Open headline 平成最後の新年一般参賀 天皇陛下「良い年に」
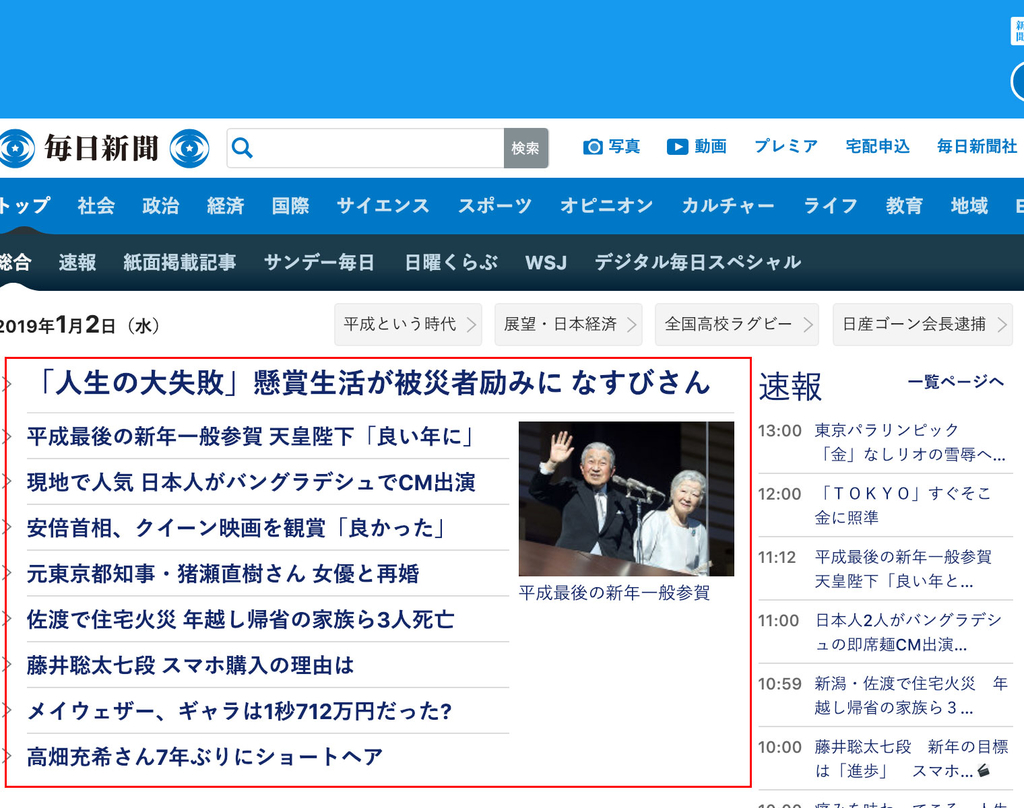This screenshot has height=808, width=1024. 250,436
